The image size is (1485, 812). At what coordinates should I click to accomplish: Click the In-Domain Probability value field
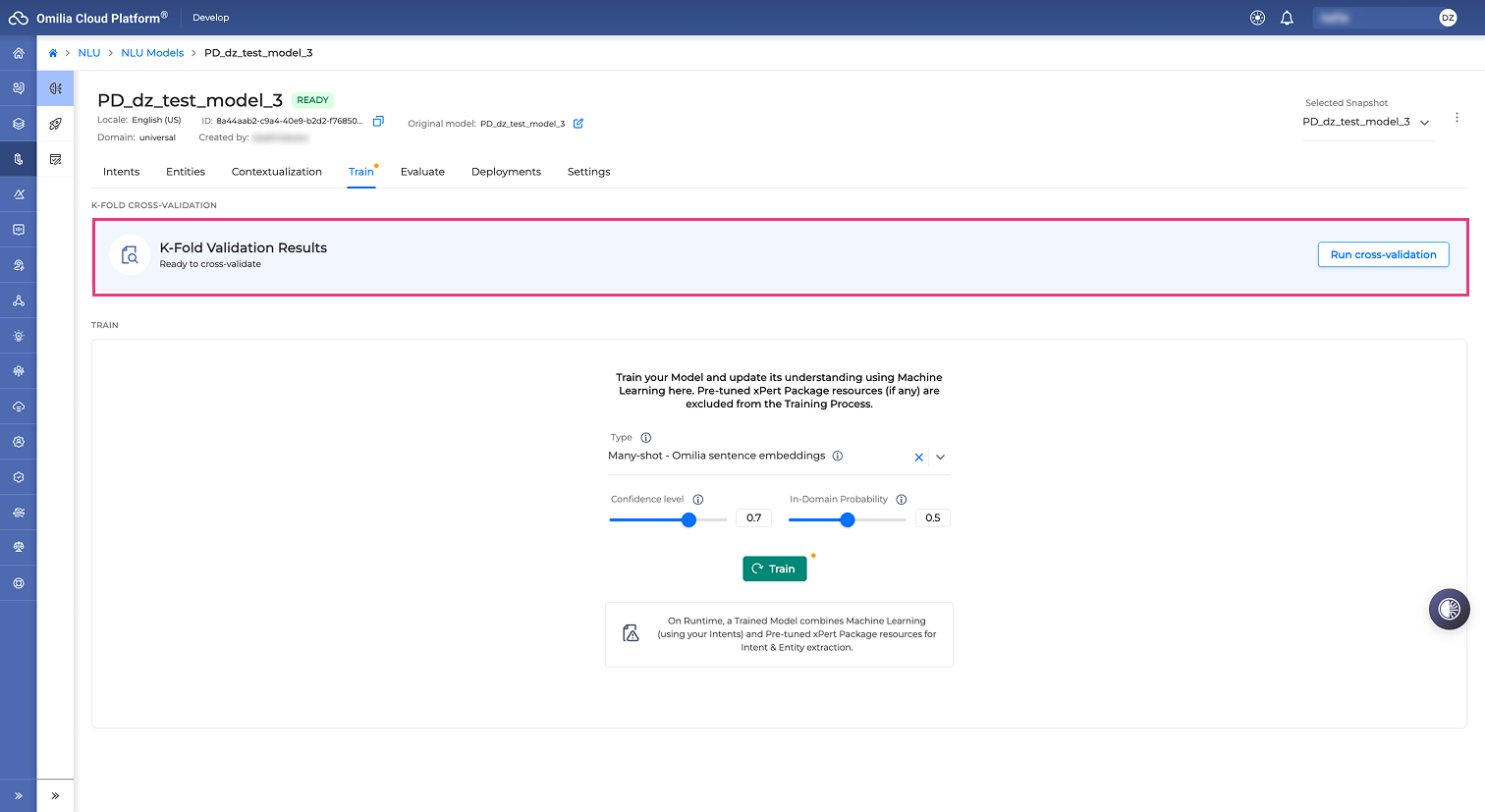(x=933, y=517)
